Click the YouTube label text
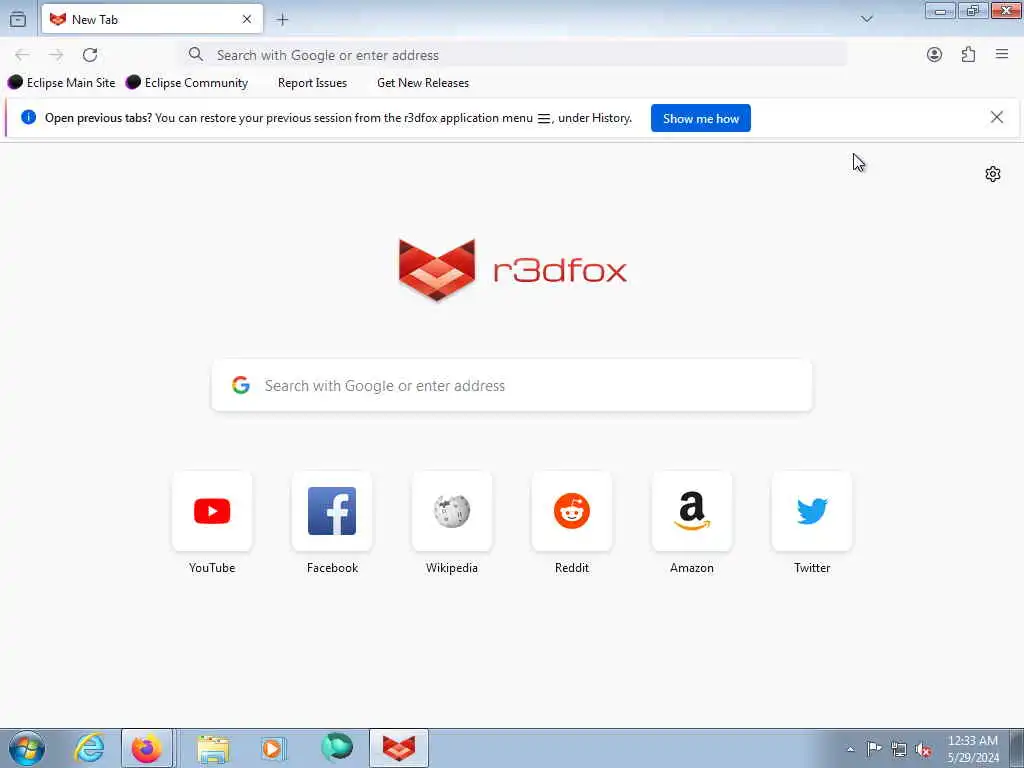Screen dimensions: 1024x768 point(212,568)
